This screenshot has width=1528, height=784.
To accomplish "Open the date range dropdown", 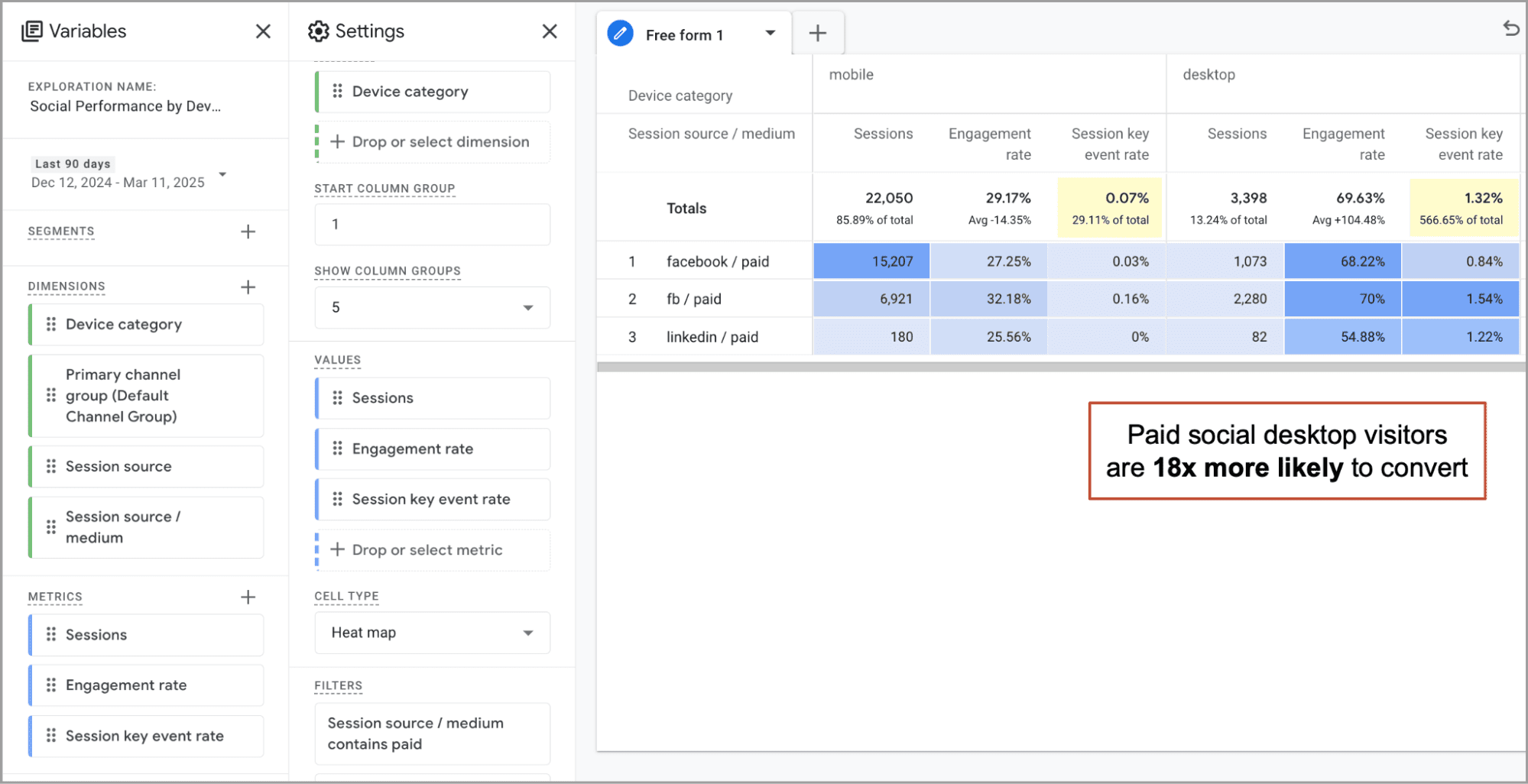I will point(222,175).
